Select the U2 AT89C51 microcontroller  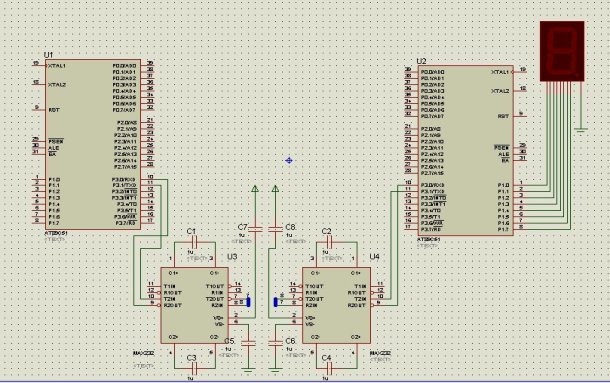click(466, 150)
